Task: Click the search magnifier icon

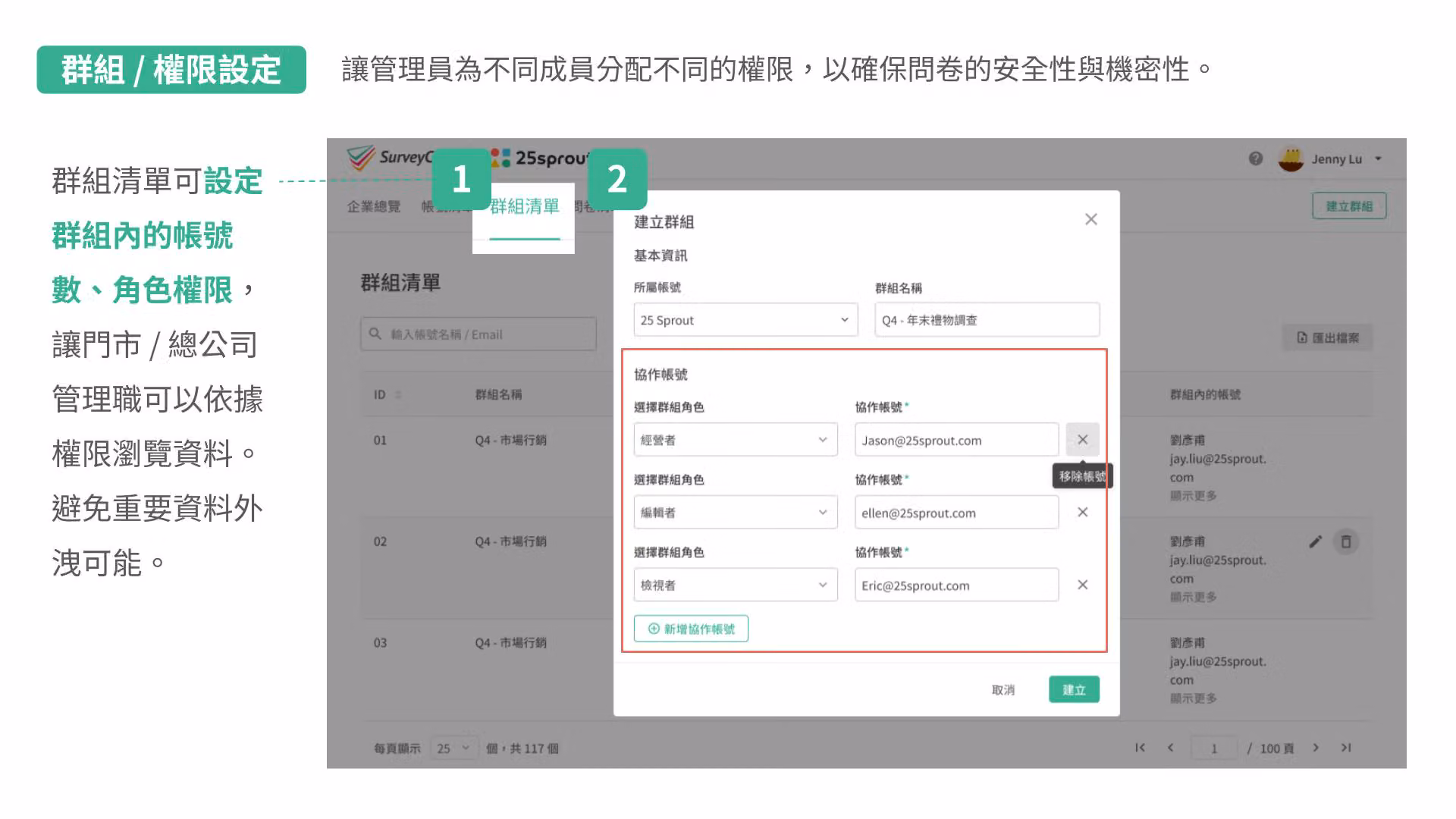Action: [x=375, y=334]
